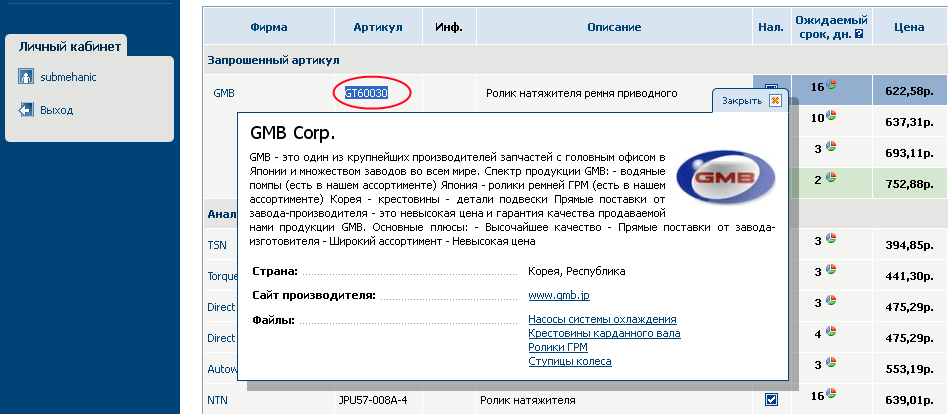The image size is (948, 414).
Task: Click pie chart icon in 752,88р. row
Action: click(831, 177)
